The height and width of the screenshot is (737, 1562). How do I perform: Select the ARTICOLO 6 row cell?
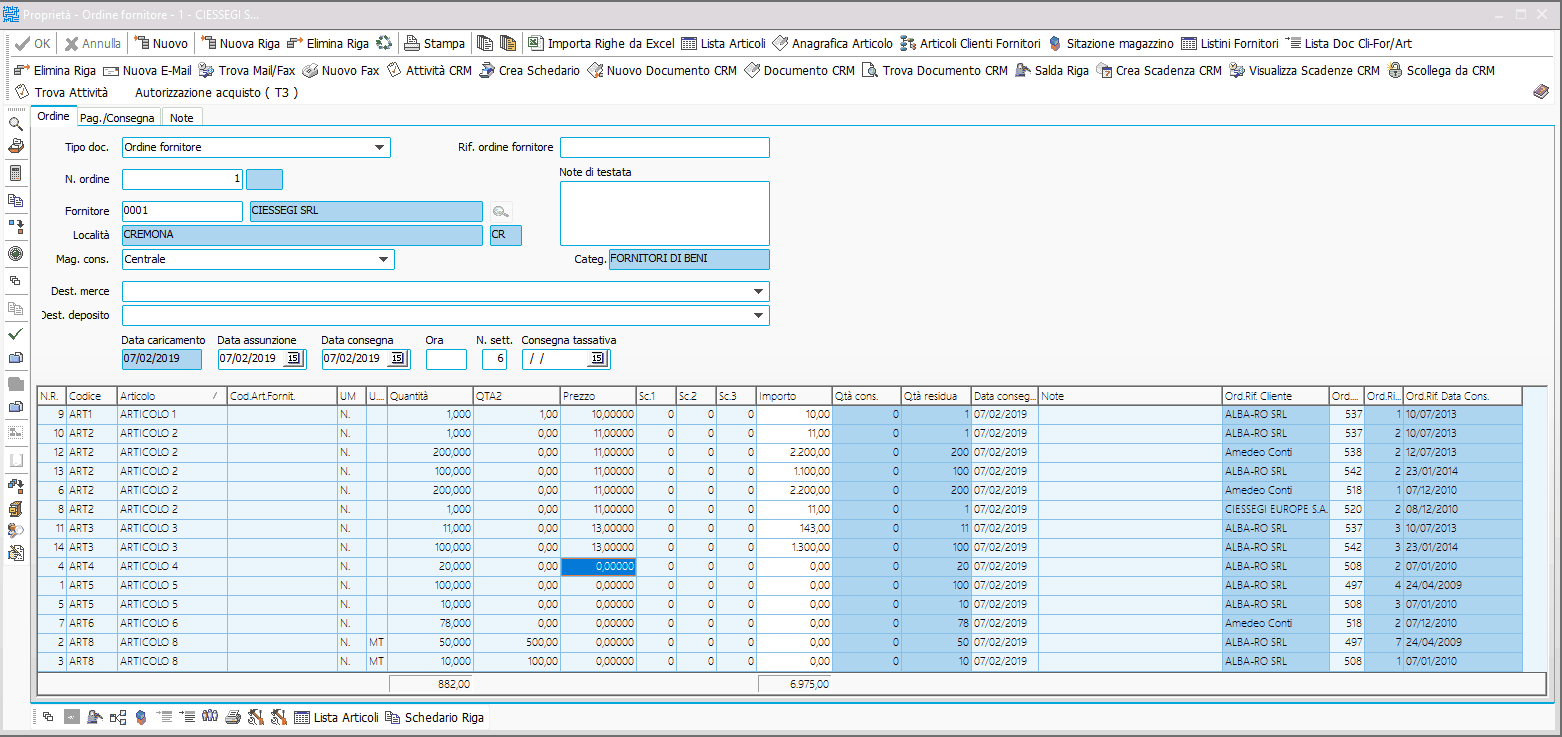pos(171,623)
